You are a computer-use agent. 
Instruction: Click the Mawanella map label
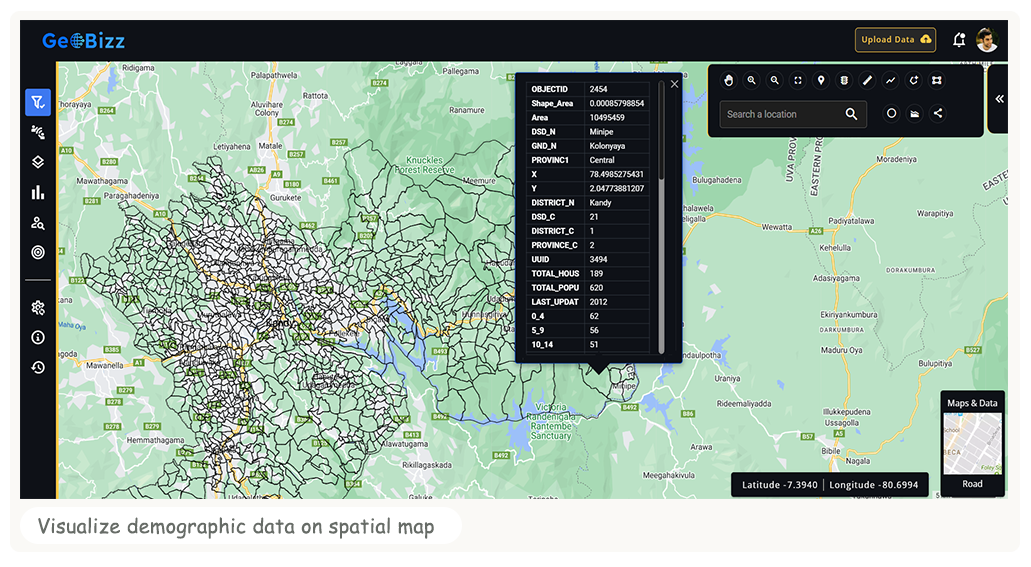click(105, 365)
